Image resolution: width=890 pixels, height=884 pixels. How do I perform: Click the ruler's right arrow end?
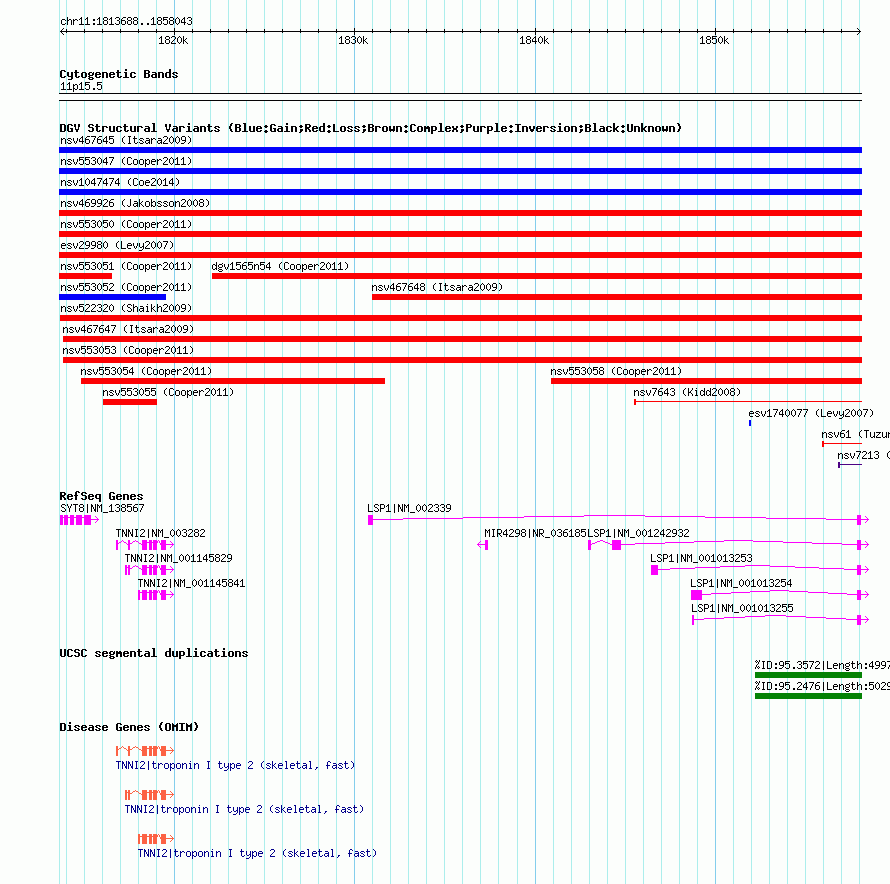point(859,31)
